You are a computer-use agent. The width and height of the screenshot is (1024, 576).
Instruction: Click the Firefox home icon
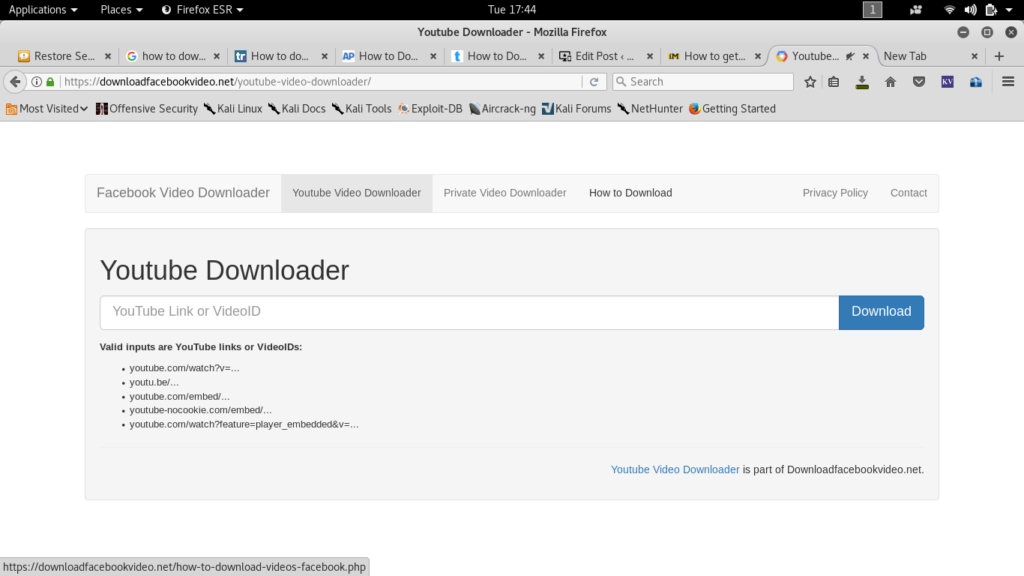(x=889, y=81)
